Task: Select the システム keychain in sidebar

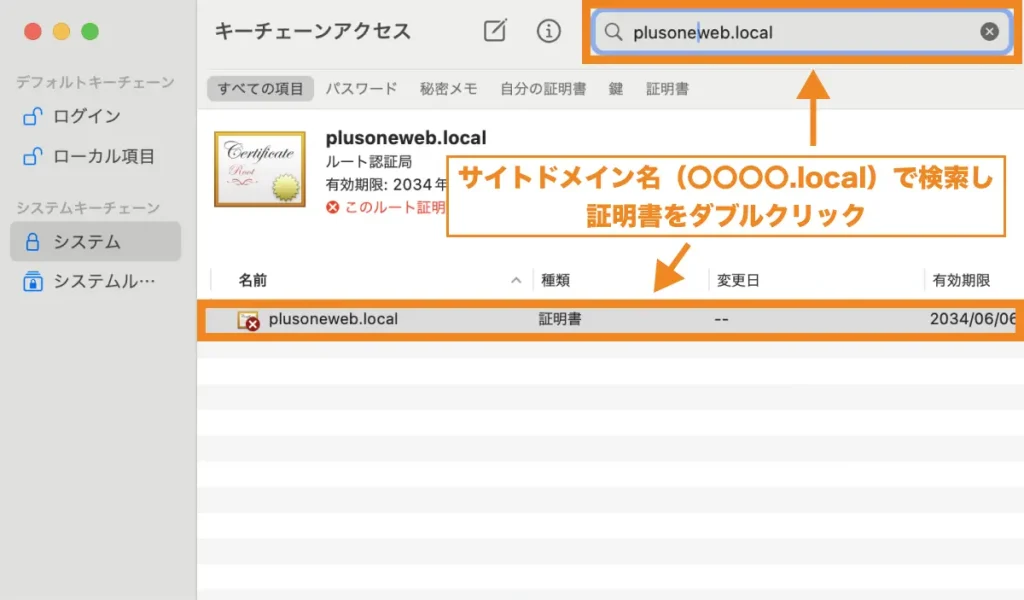Action: coord(87,242)
